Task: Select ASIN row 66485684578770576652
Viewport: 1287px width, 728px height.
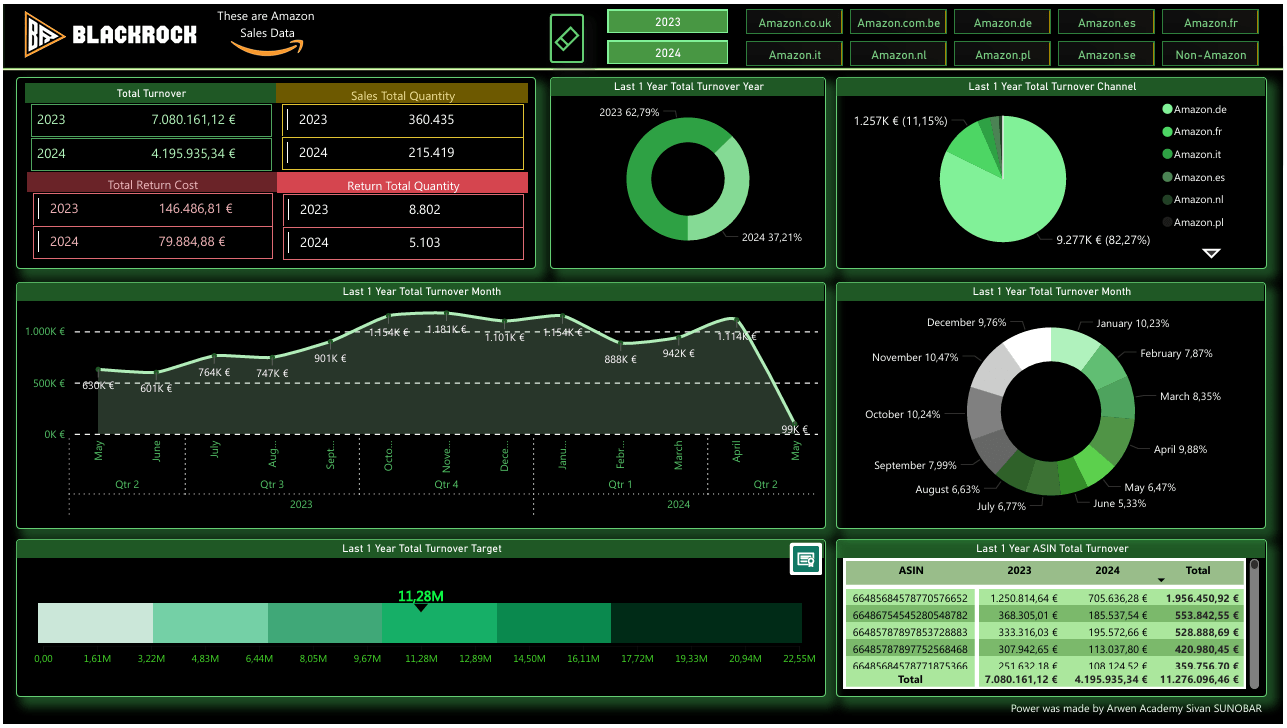Action: 1044,599
